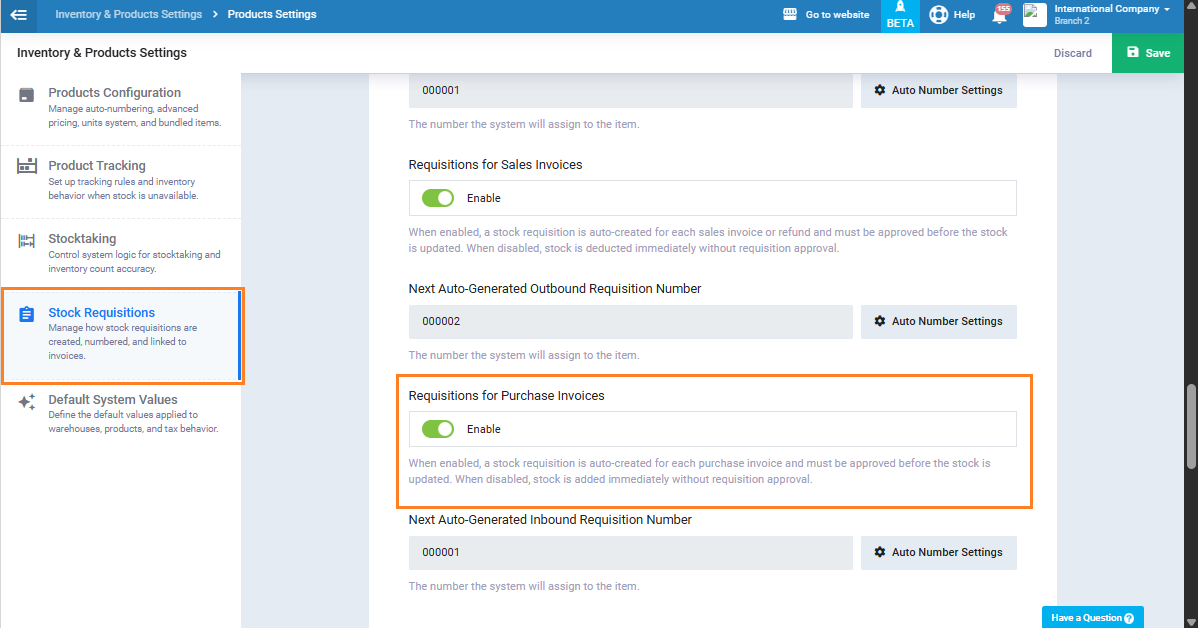Click the green Save button
1198x628 pixels.
click(x=1147, y=53)
